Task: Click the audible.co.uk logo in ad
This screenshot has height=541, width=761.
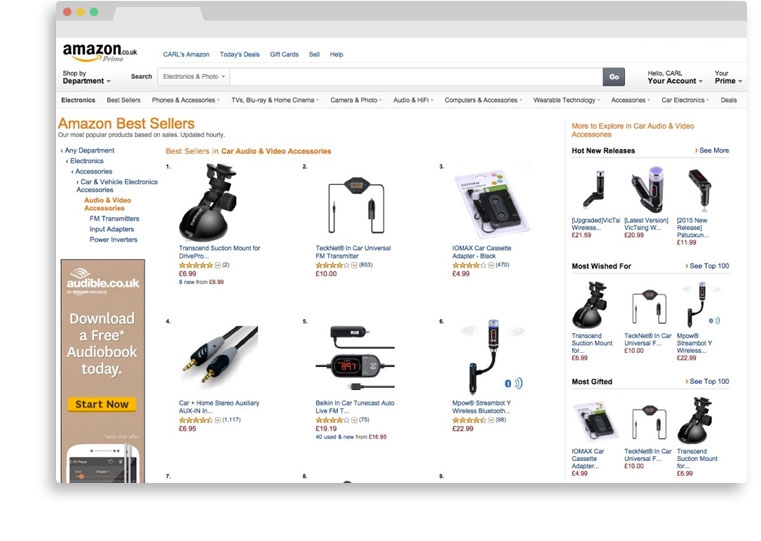Action: pyautogui.click(x=102, y=280)
